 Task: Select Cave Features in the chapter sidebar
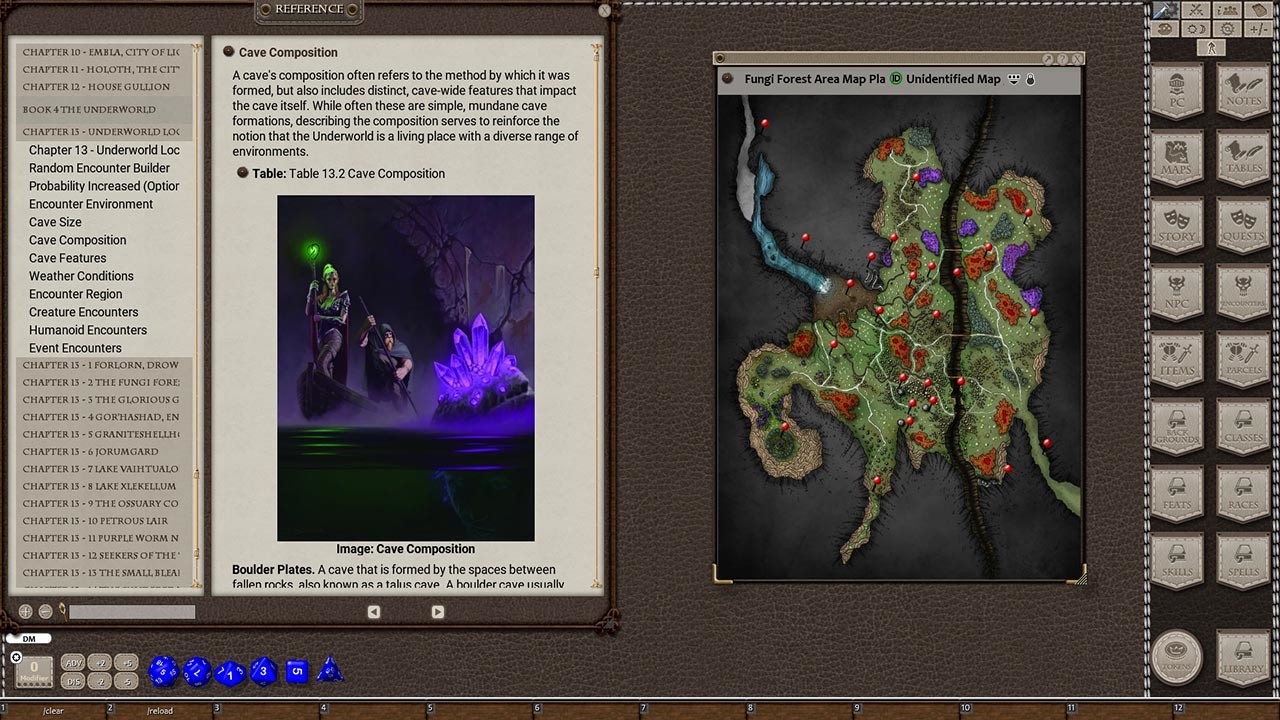pos(67,258)
